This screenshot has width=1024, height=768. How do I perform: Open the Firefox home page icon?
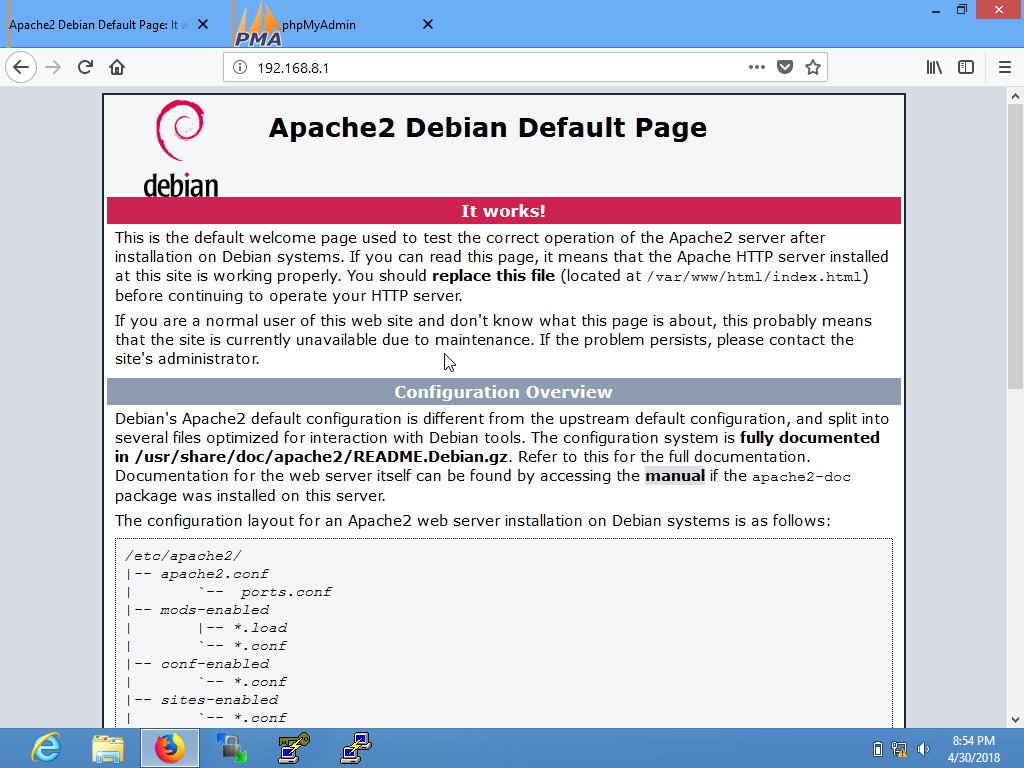pyautogui.click(x=117, y=67)
